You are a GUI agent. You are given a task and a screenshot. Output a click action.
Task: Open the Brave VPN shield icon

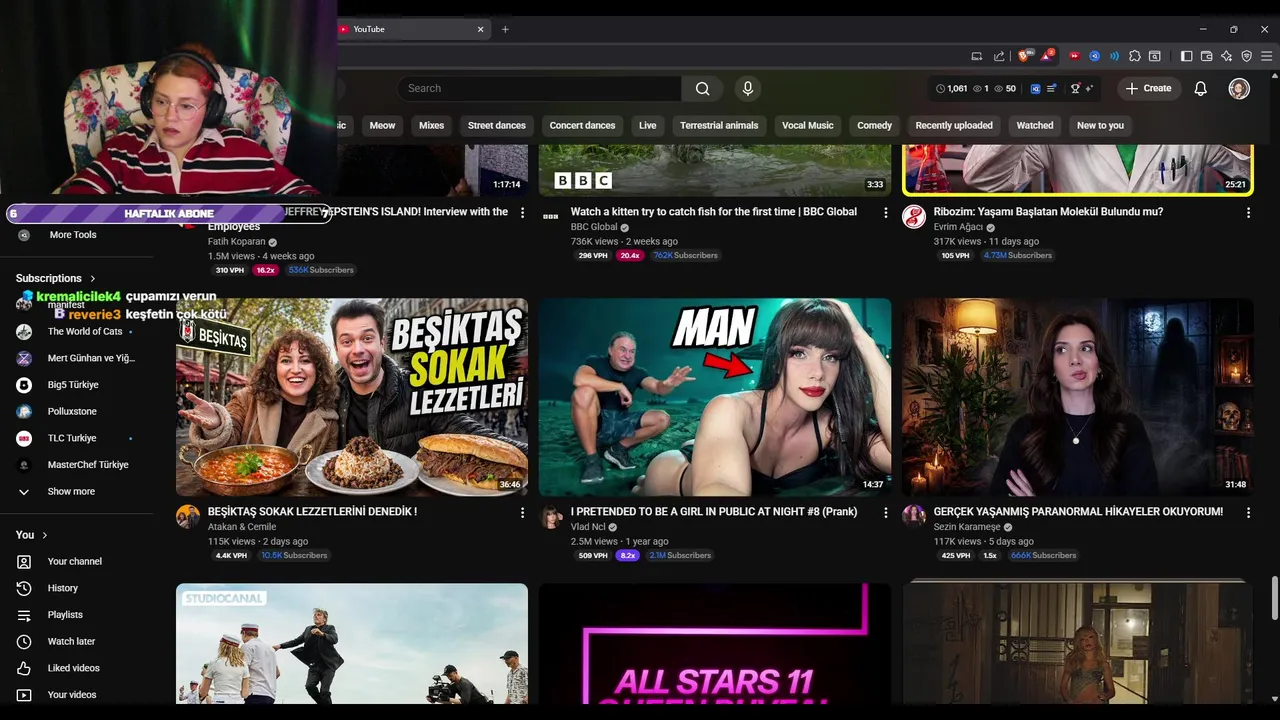pos(1246,56)
